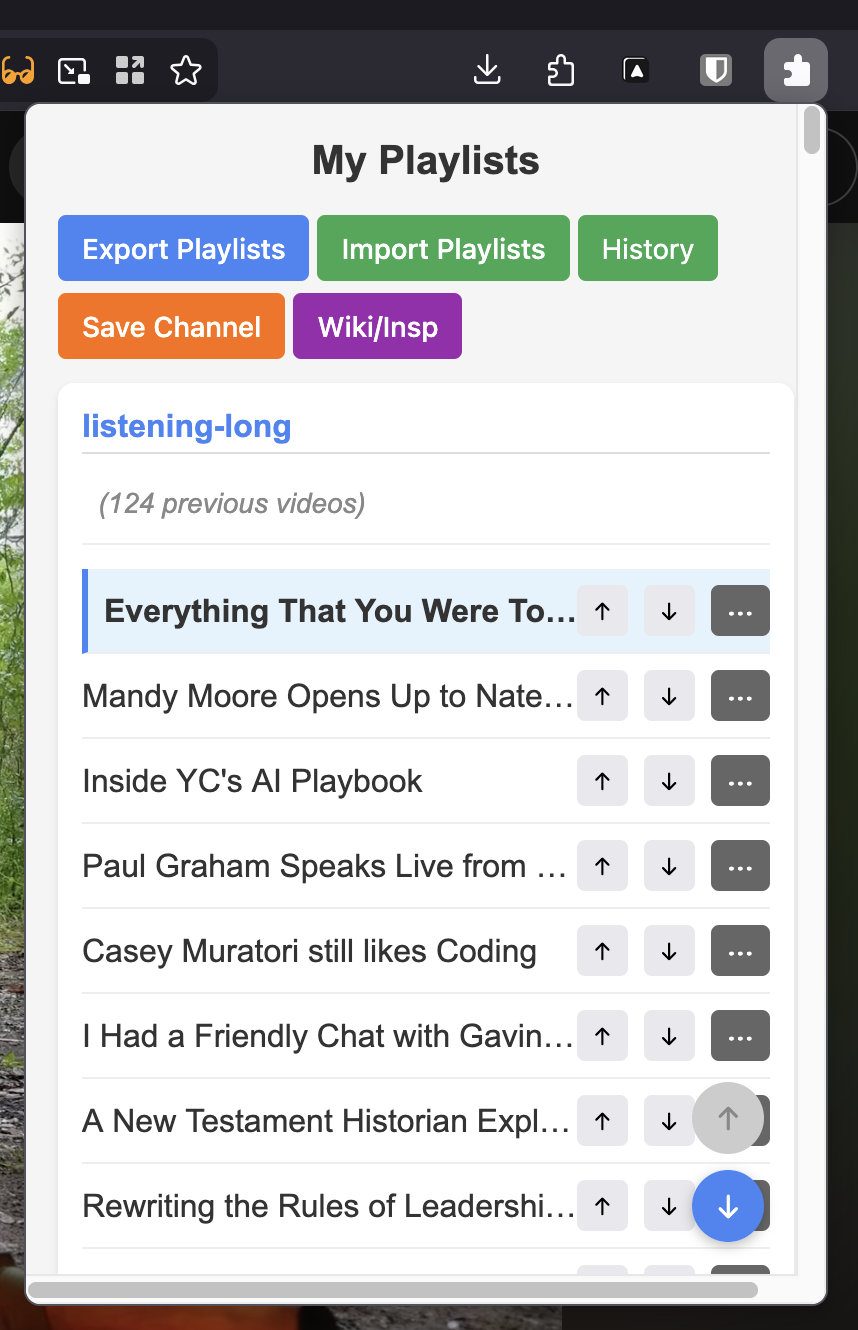Click the puzzle-piece extensions icon in toolbar

[796, 70]
